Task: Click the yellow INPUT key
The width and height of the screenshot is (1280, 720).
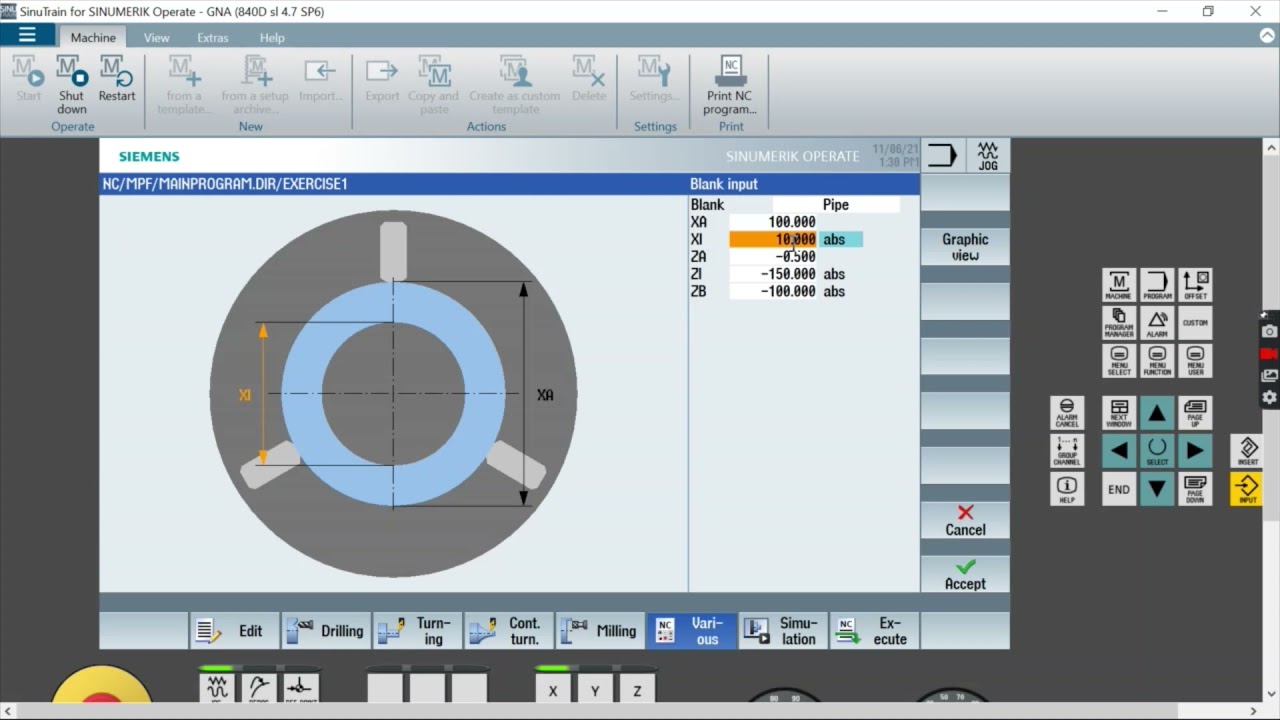Action: (x=1247, y=489)
